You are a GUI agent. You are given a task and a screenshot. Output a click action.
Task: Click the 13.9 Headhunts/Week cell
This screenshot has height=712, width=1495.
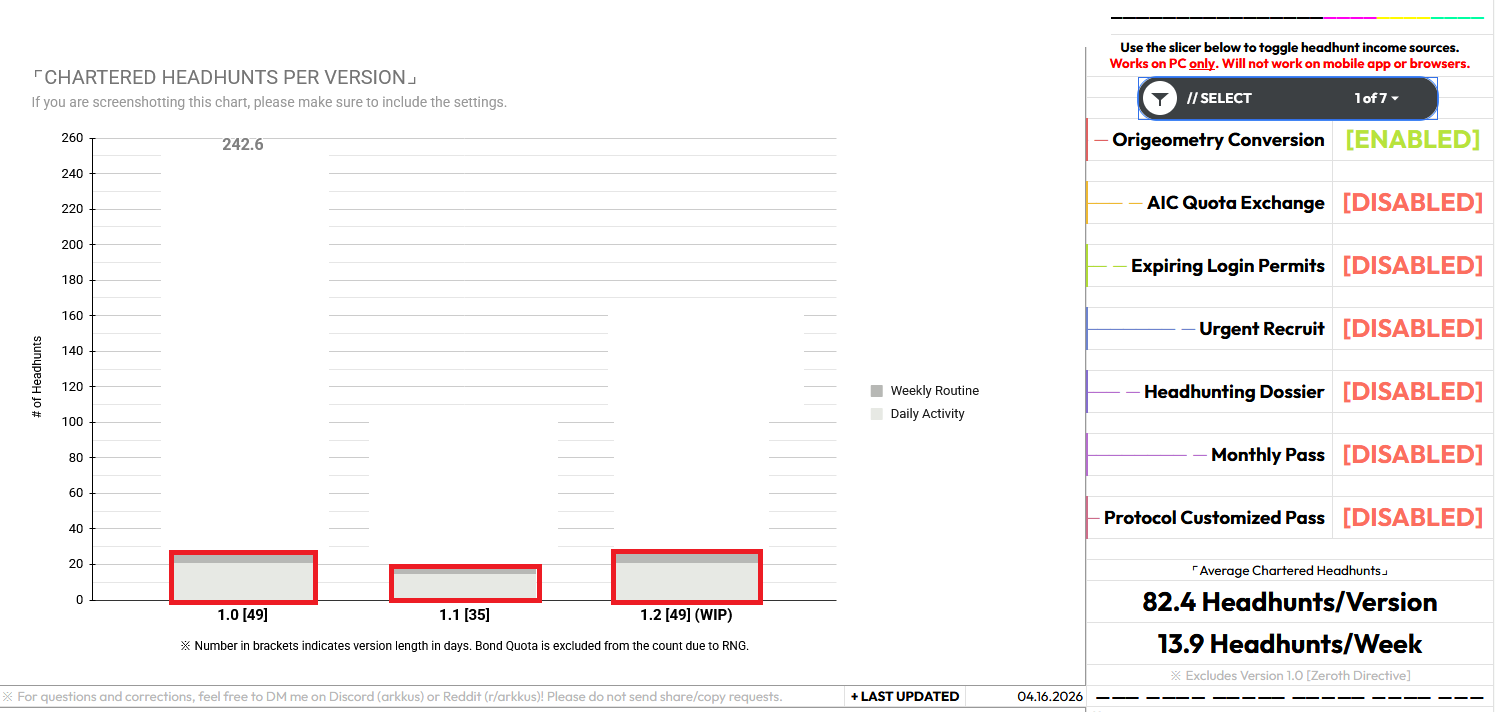click(1290, 644)
